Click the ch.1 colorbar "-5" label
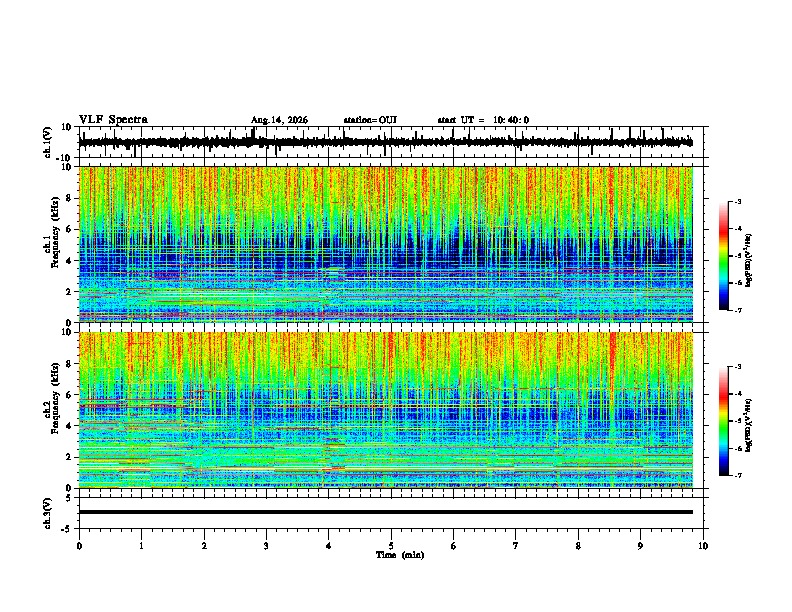792x612 pixels. 738,256
